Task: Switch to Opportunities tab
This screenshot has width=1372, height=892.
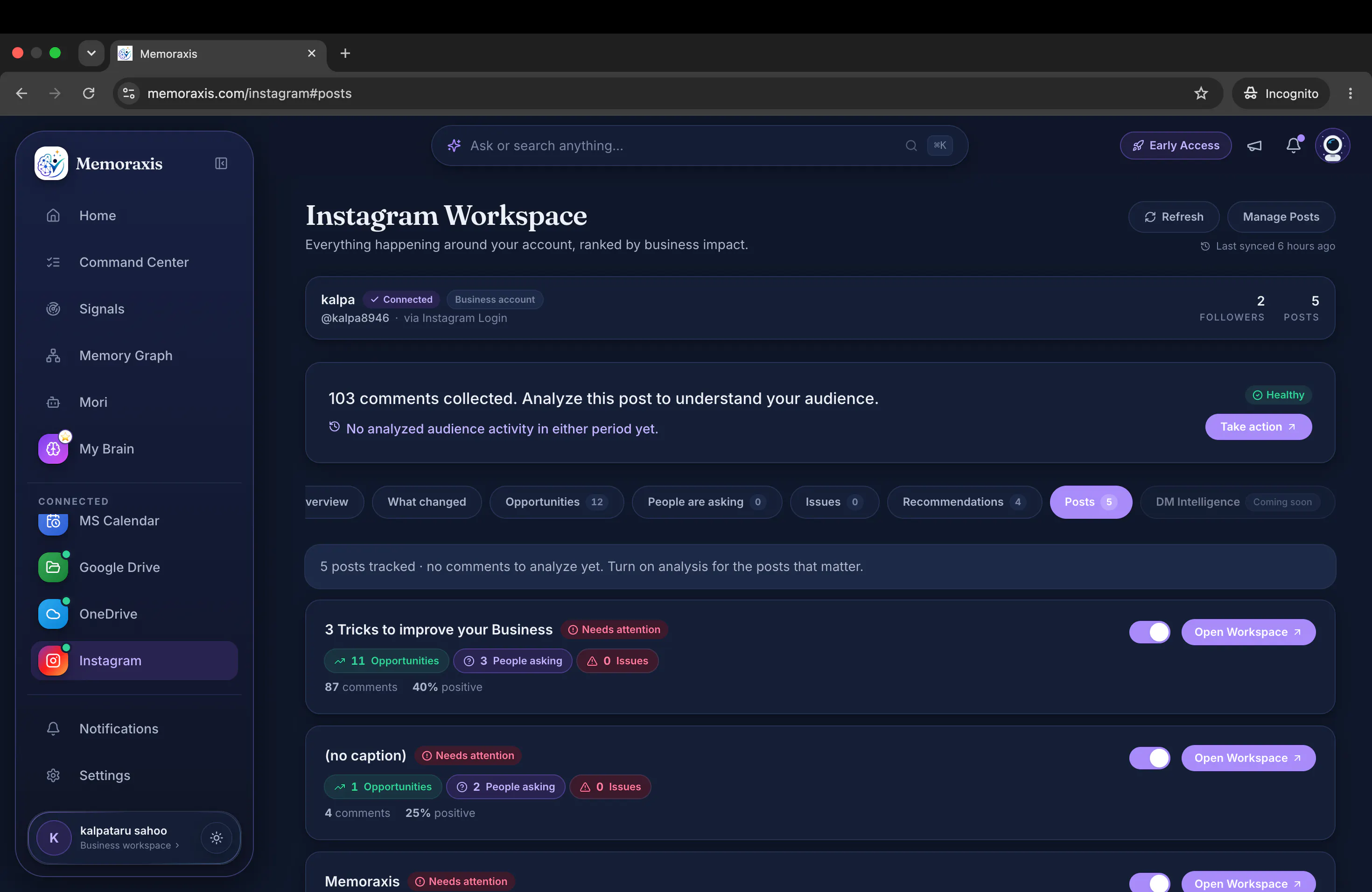Action: coord(556,502)
